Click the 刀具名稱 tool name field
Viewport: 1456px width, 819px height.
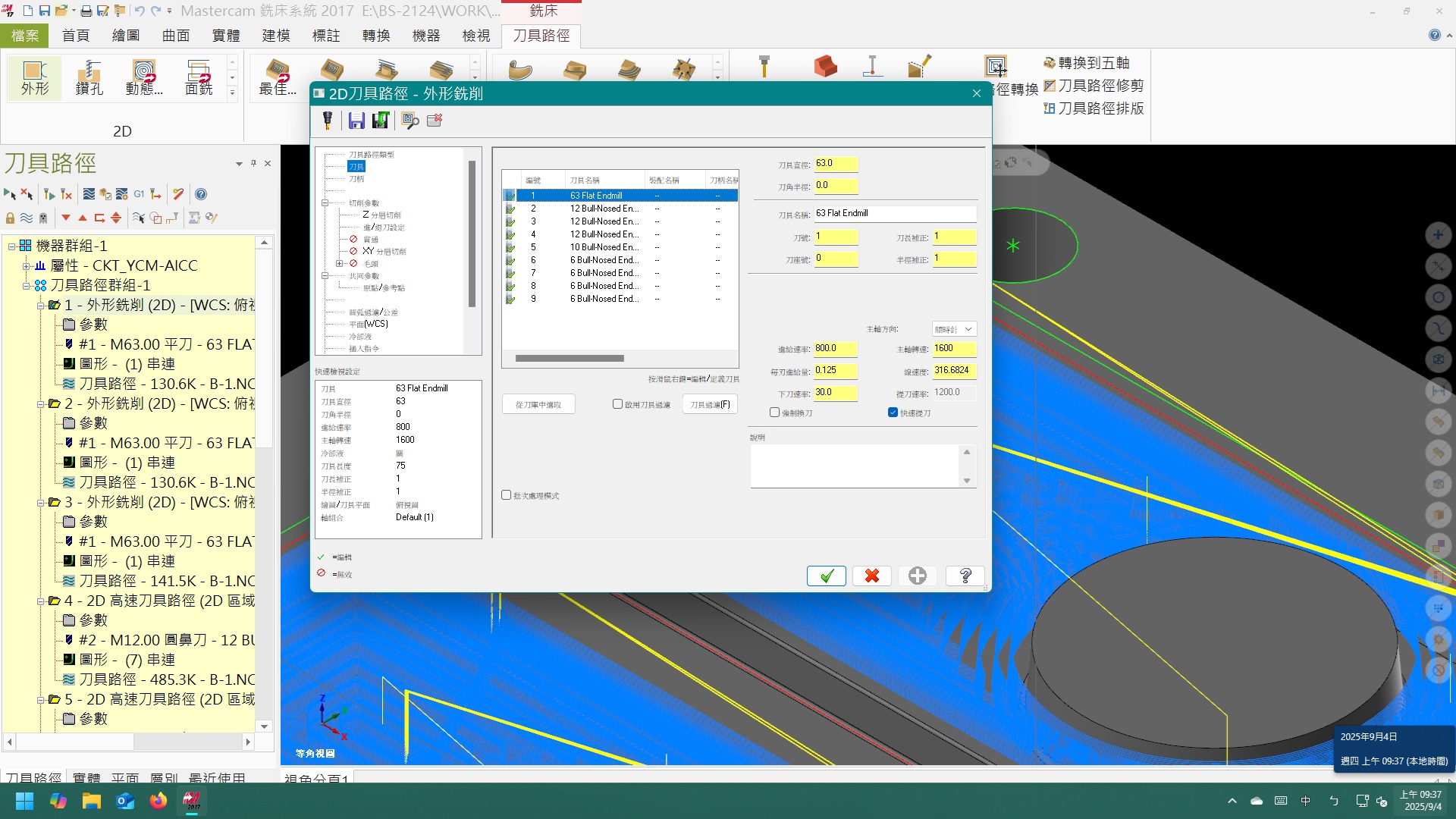[x=895, y=214]
